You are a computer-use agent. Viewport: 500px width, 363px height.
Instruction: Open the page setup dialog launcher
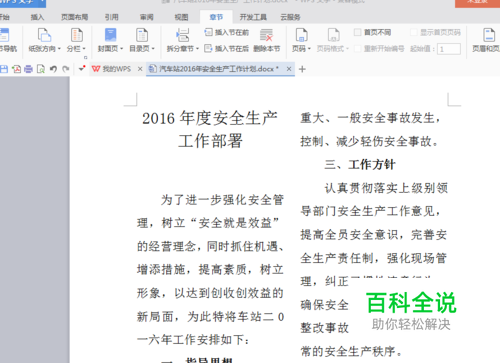click(85, 57)
